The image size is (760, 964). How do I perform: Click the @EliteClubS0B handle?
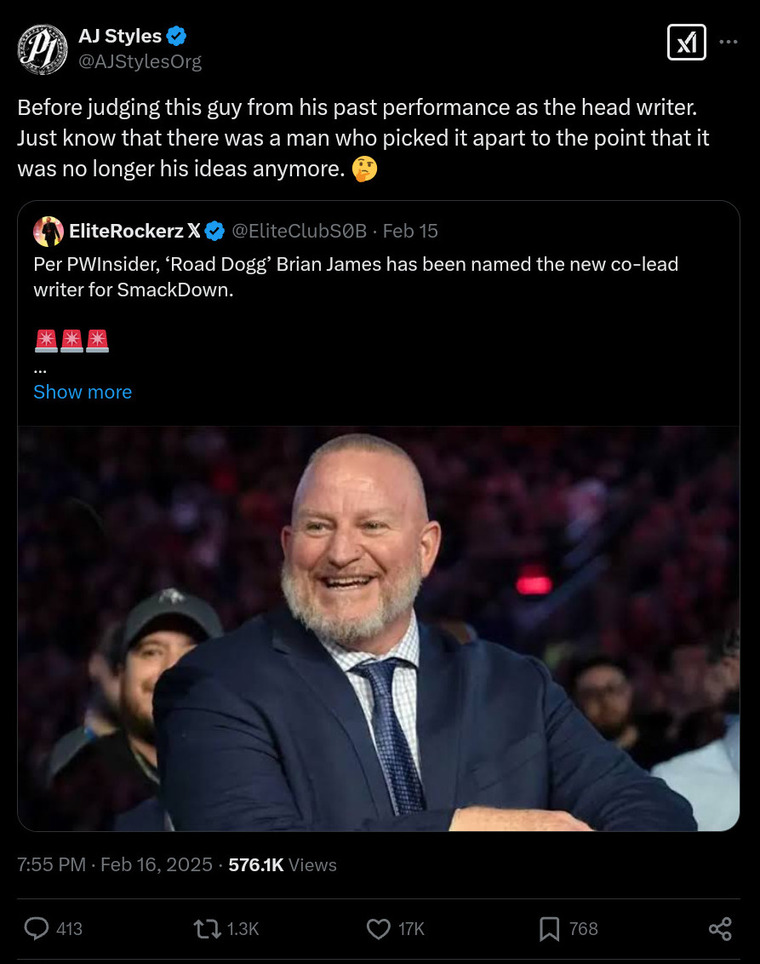point(299,231)
